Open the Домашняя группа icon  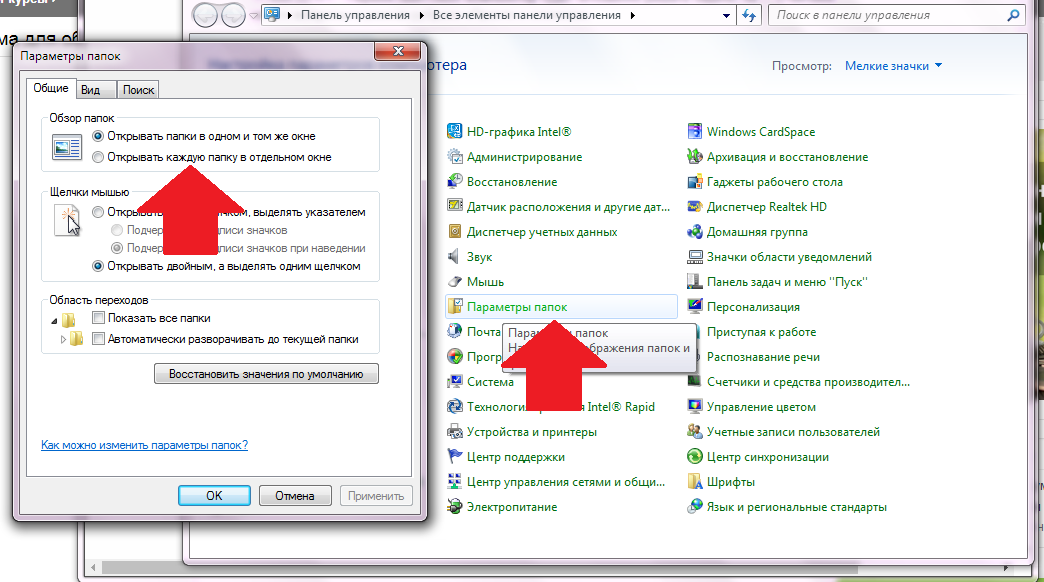pyautogui.click(x=694, y=231)
